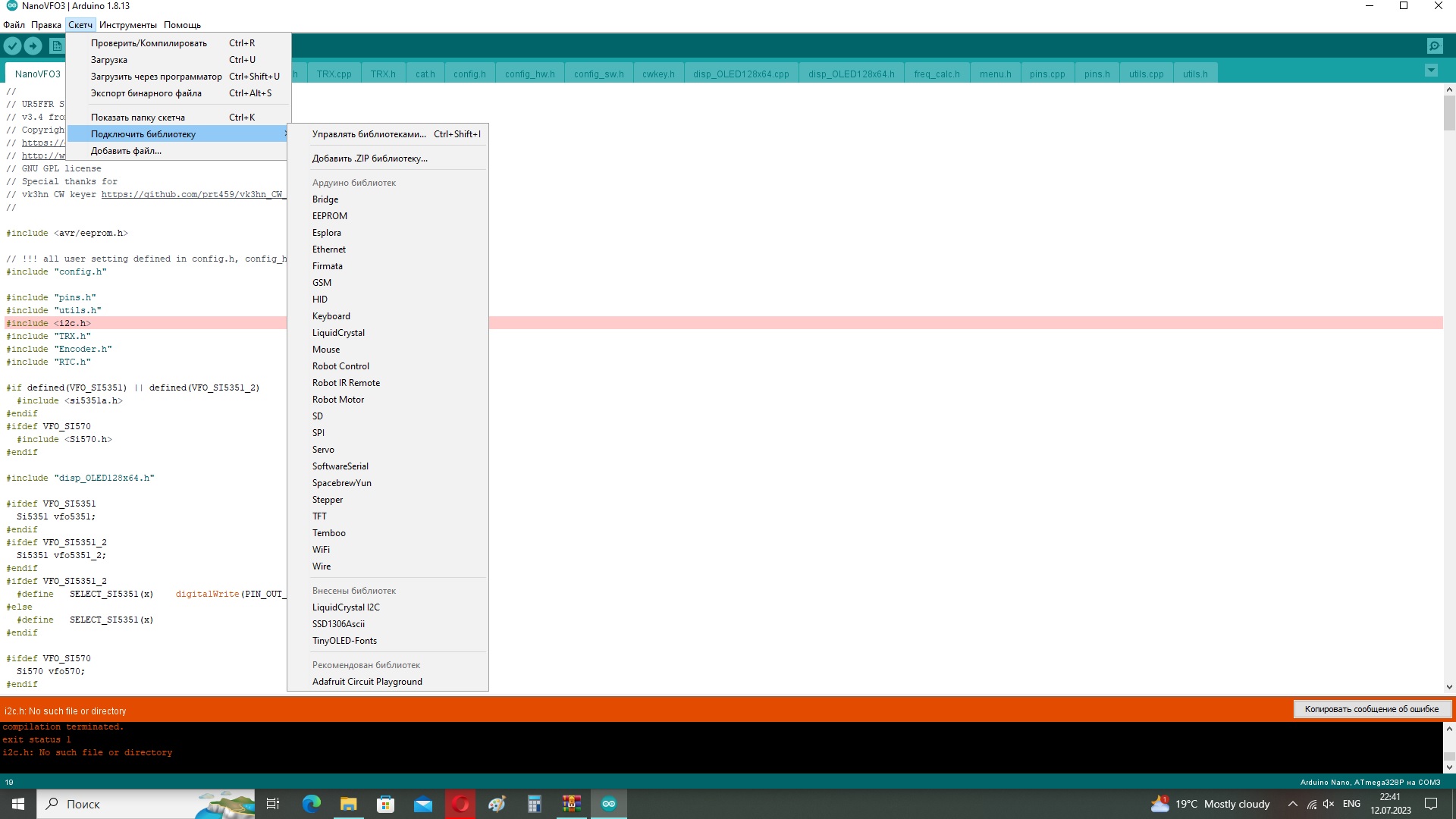1456x819 pixels.
Task: Toggle the muted volume tray icon
Action: point(1329,804)
